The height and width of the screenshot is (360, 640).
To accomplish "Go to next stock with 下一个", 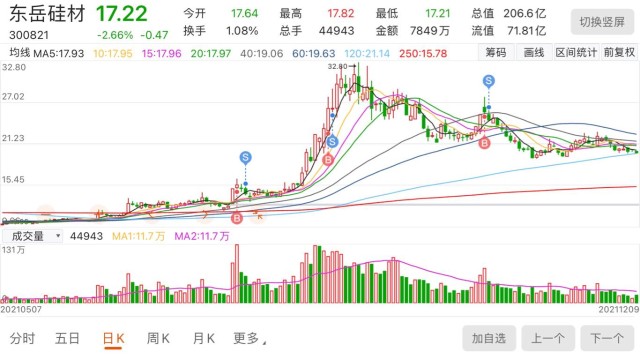I will point(607,338).
